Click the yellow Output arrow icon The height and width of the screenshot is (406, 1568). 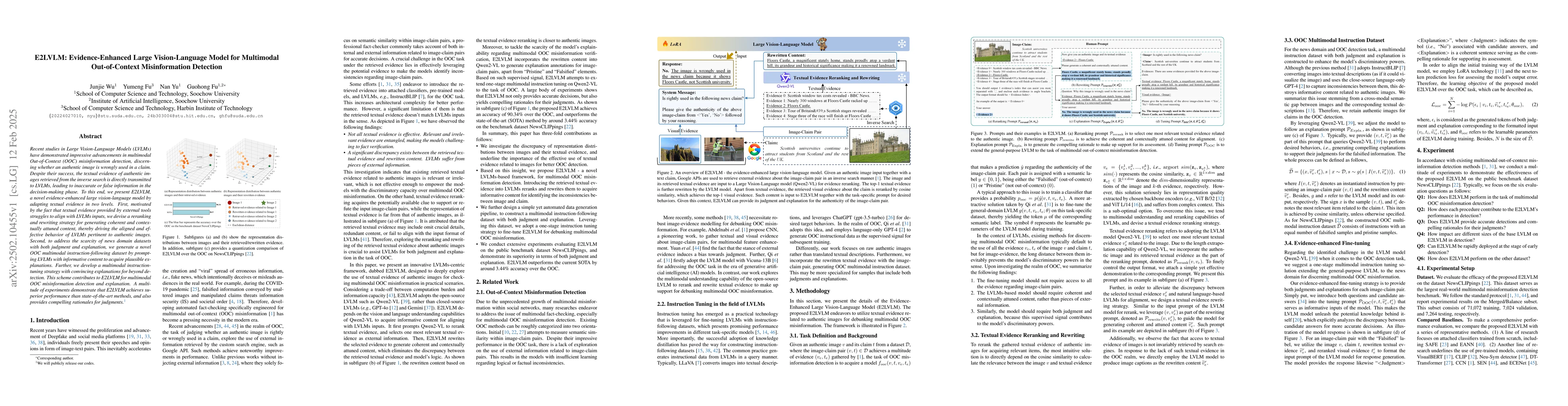coord(729,56)
